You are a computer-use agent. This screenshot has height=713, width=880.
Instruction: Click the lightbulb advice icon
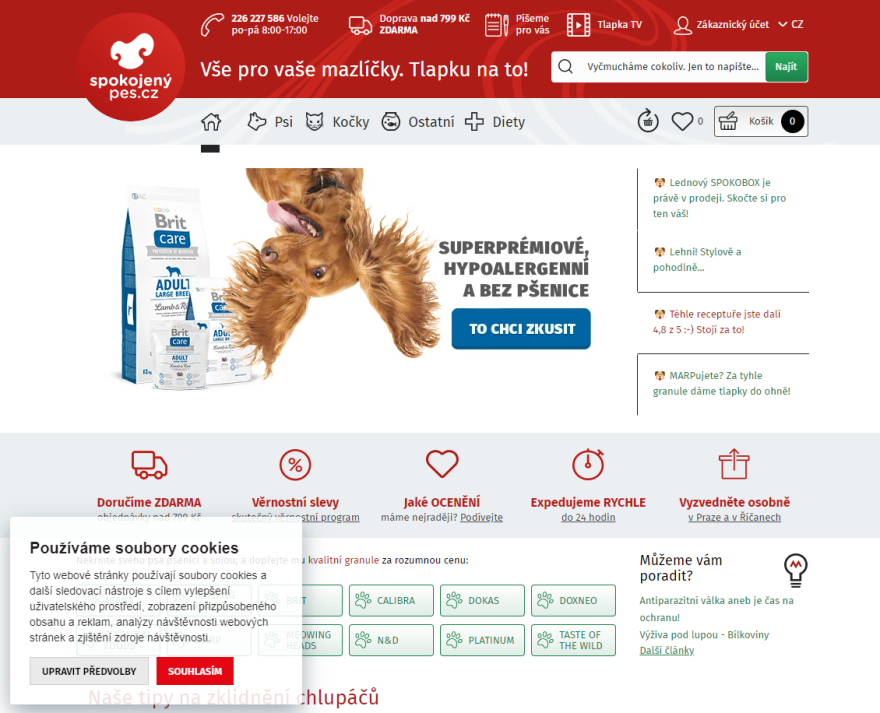(796, 570)
